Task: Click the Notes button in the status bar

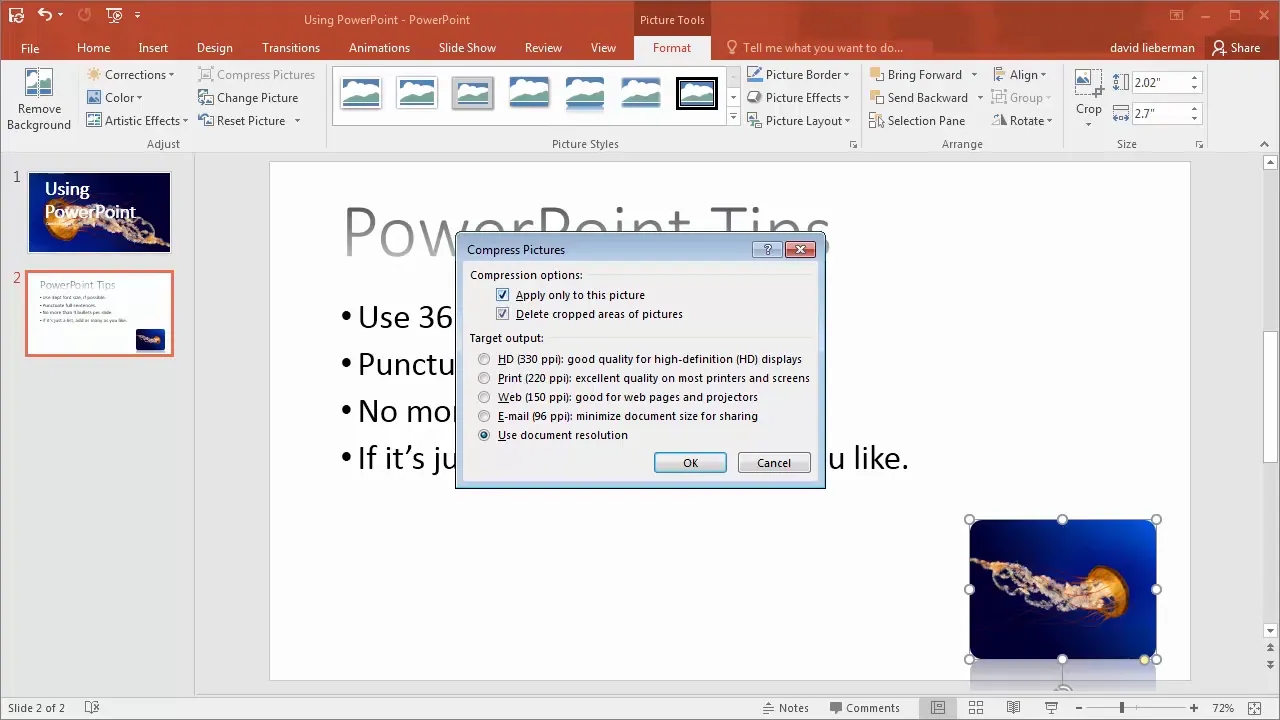Action: pos(784,708)
